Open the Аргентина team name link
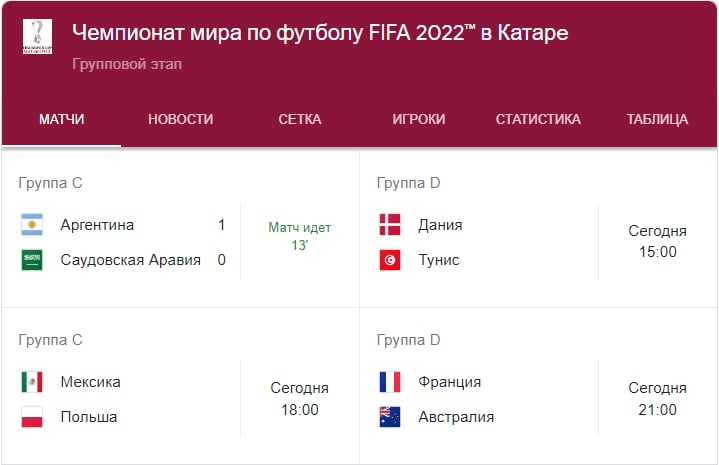719x465 pixels. click(97, 225)
